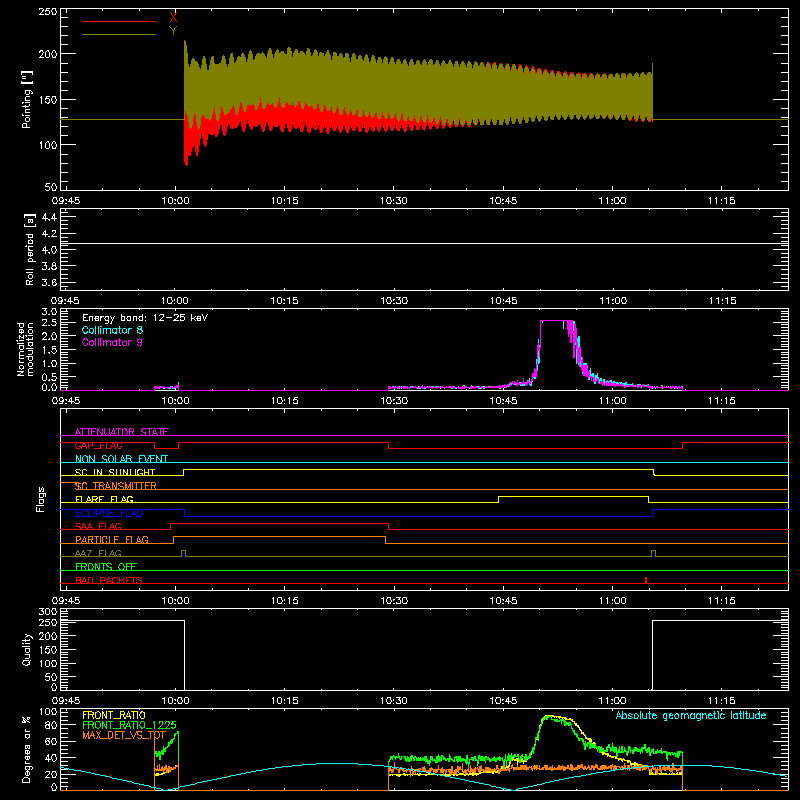The image size is (800, 800).
Task: Select the BAD_PACKETS flag label
Action: [109, 580]
